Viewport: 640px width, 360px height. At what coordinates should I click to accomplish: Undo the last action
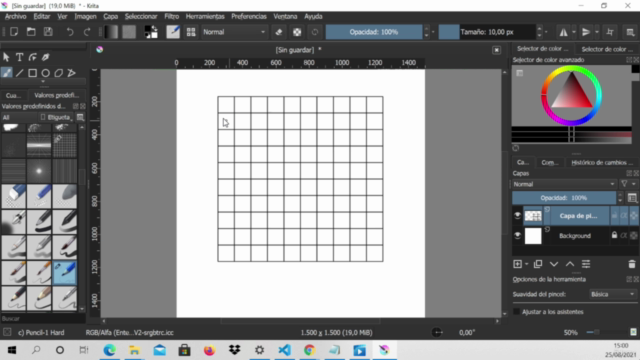[70, 32]
